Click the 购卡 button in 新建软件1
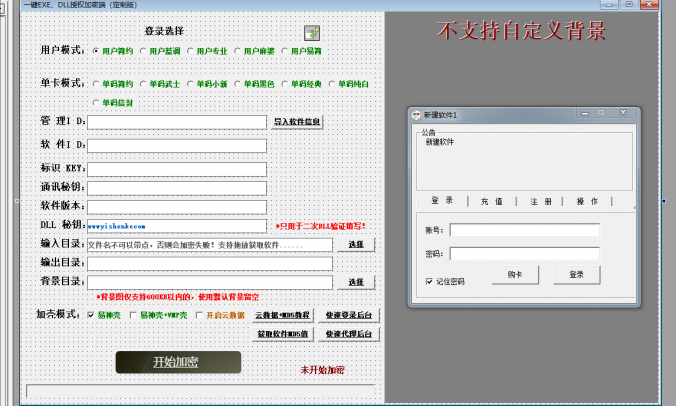Screen dimensions: 676x406 coord(515,275)
